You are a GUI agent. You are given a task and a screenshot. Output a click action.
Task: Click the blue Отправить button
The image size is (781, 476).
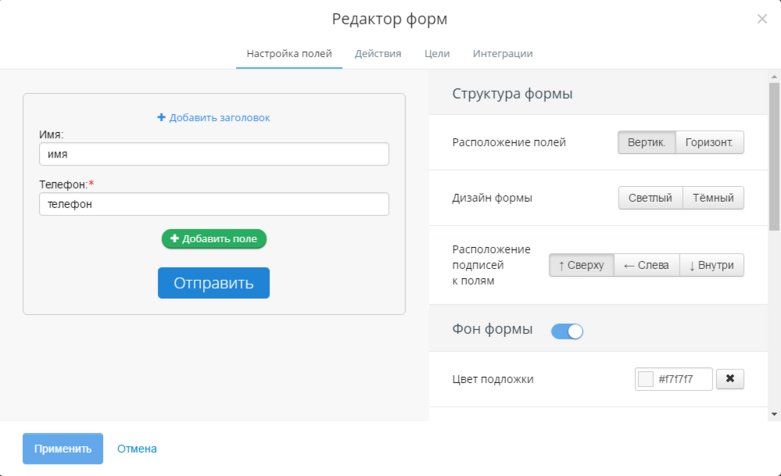(214, 283)
